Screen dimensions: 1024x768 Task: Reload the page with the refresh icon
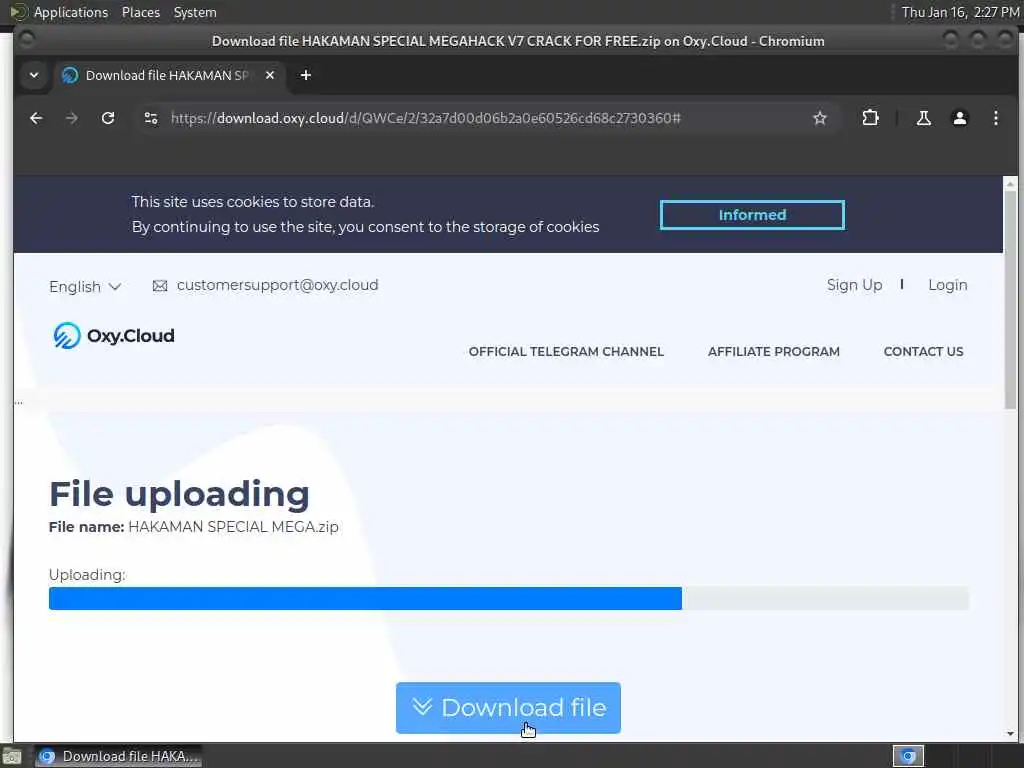[x=108, y=118]
